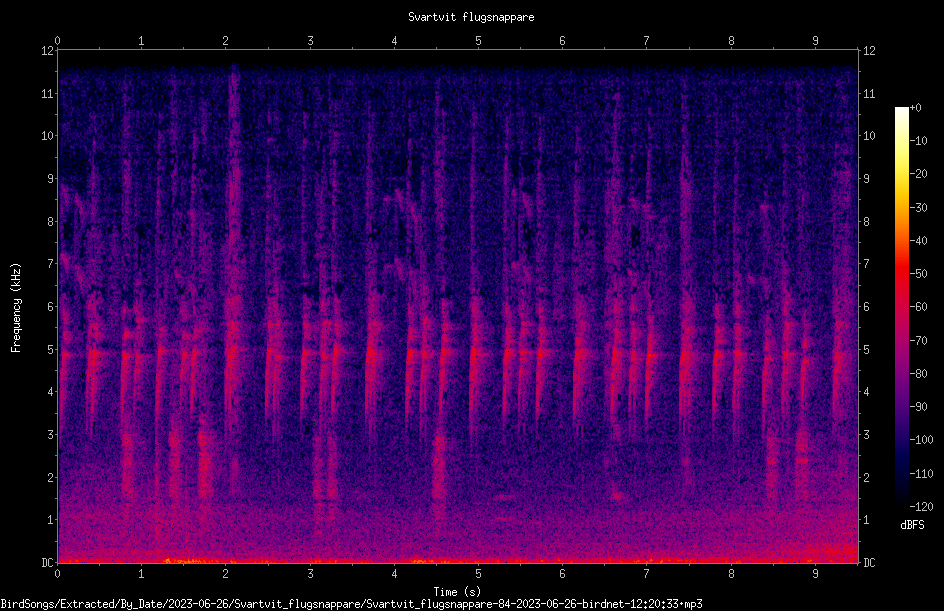This screenshot has width=944, height=611.
Task: Click the "5" tick on top time axis
Action: (479, 41)
